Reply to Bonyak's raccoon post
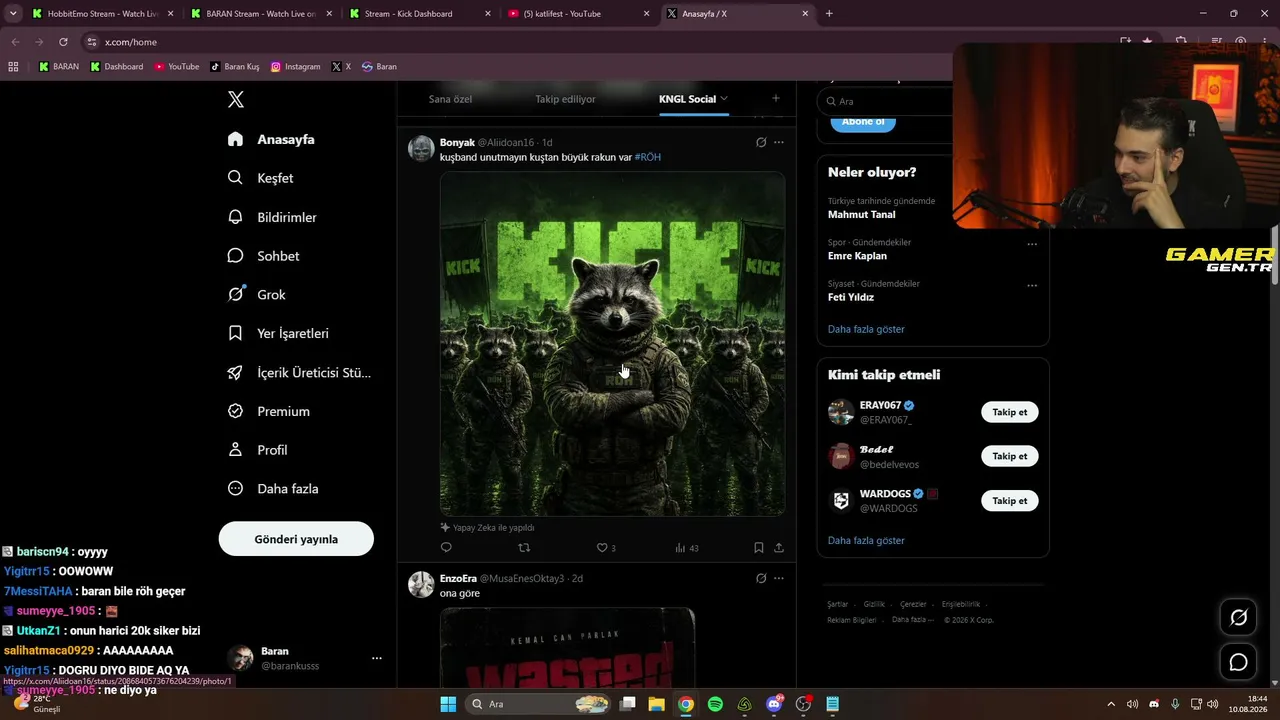1280x720 pixels. 446,547
